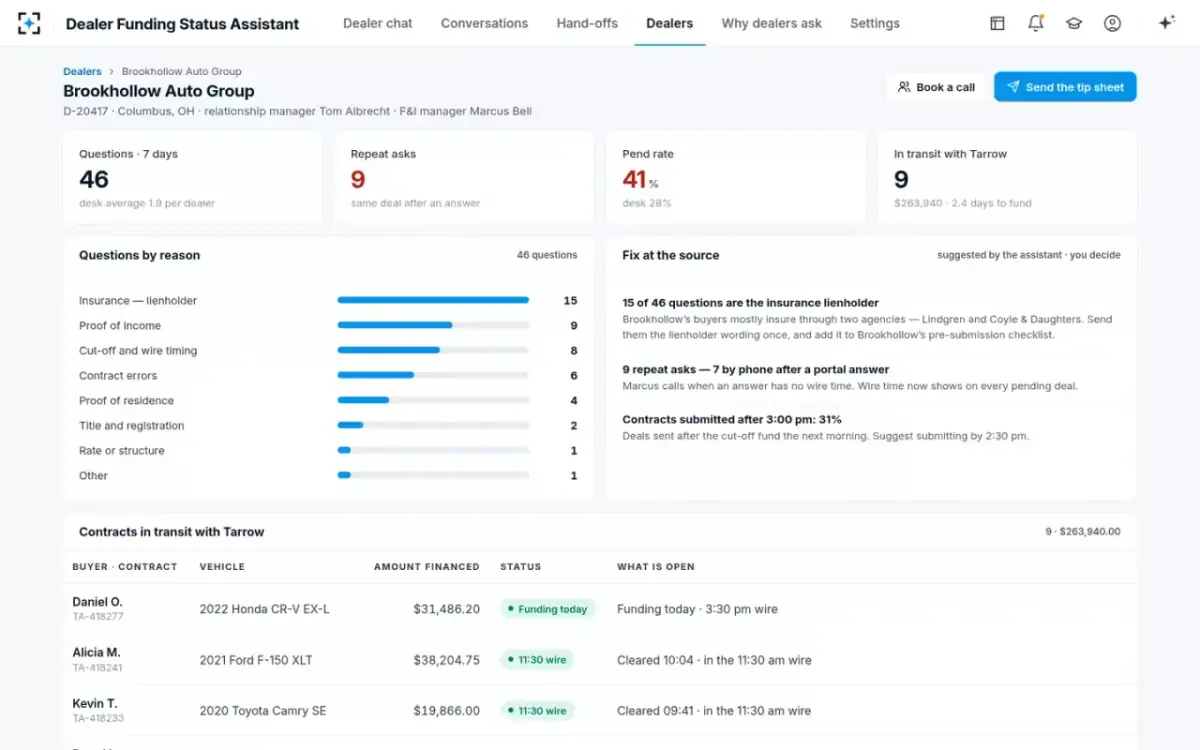Click the 46 questions count label
The width and height of the screenshot is (1200, 750).
(547, 255)
